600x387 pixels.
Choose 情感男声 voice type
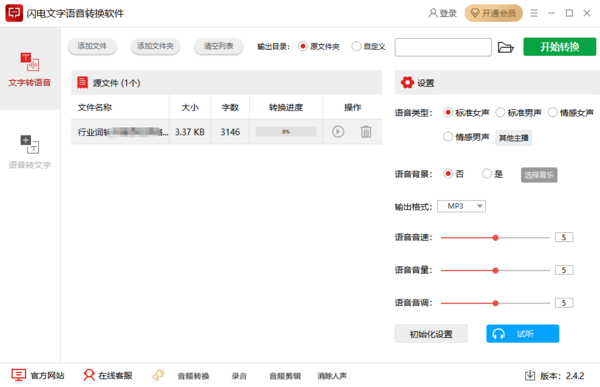click(x=466, y=137)
